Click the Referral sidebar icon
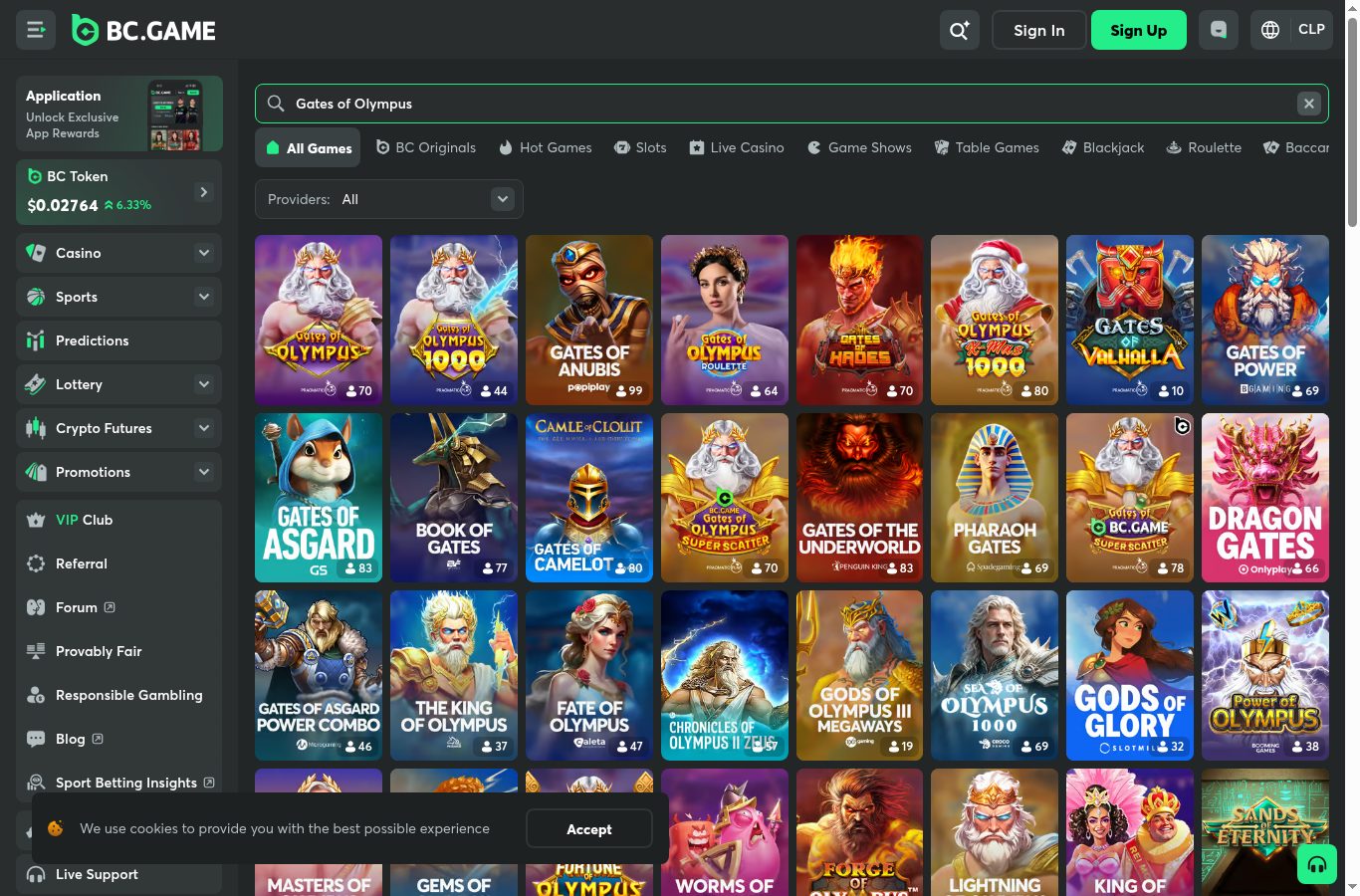Screen dimensions: 1360x896 pos(36,563)
